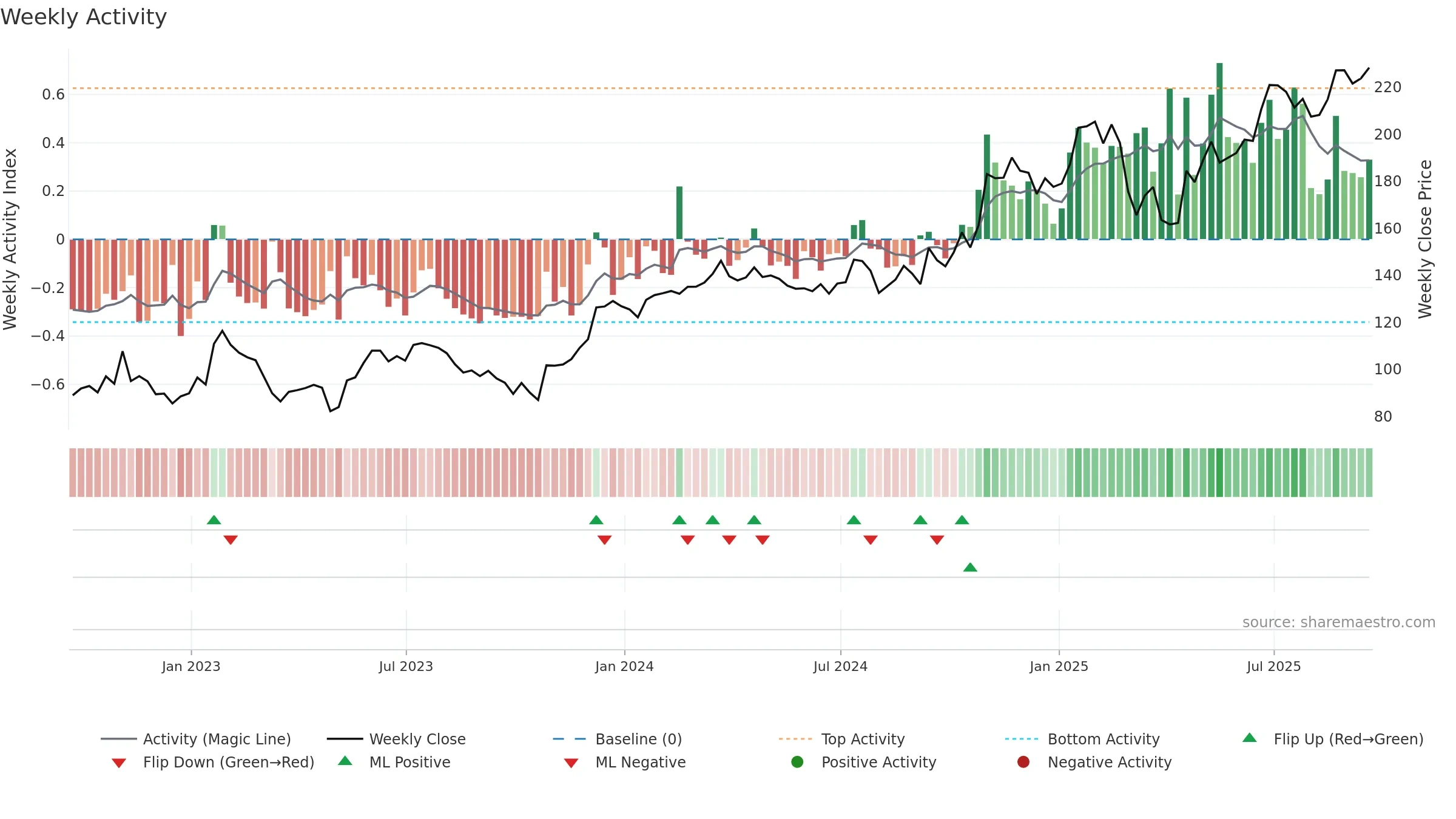Click the −0.6 activity axis tick
Screen dimensions: 1456x819
[x=48, y=385]
